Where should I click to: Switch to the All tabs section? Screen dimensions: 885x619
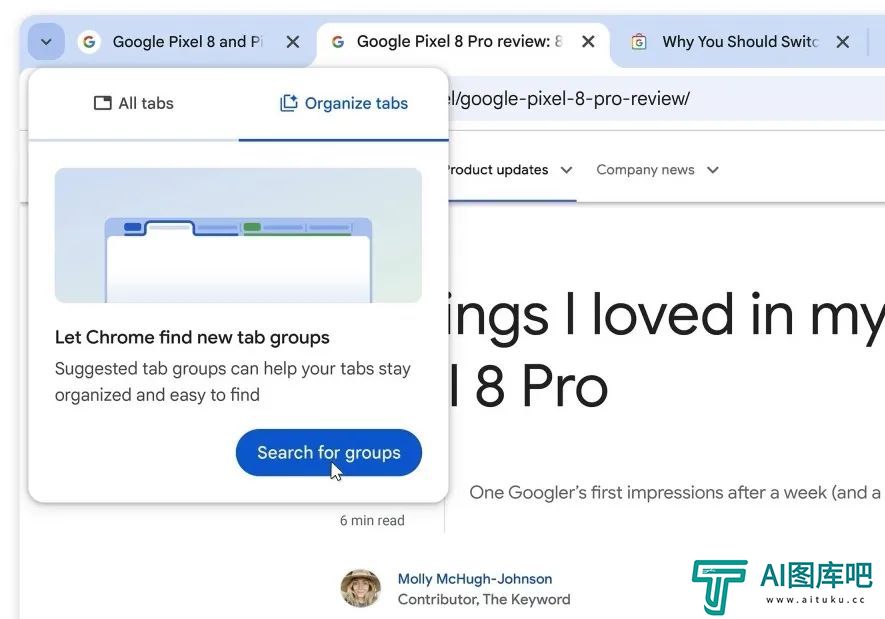tap(134, 104)
